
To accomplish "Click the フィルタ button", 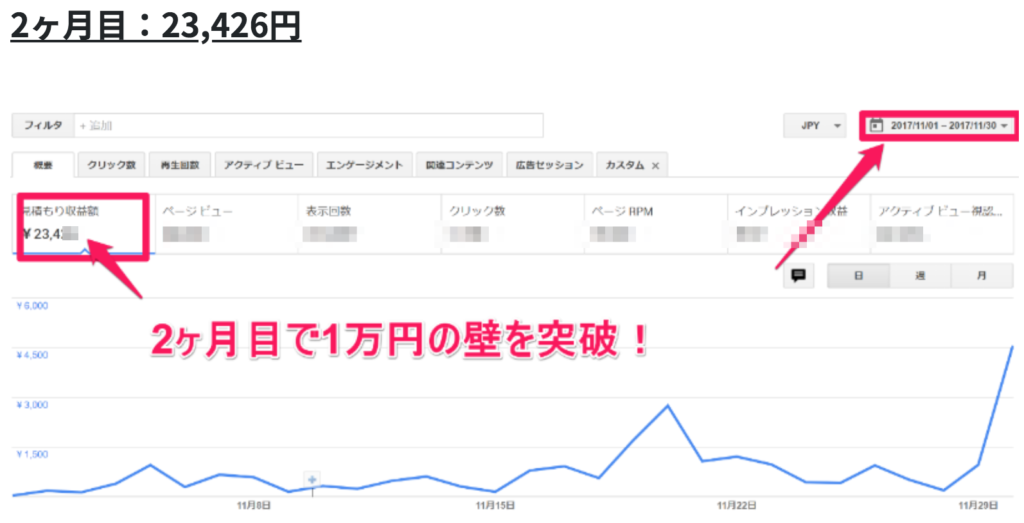I will click(x=43, y=126).
